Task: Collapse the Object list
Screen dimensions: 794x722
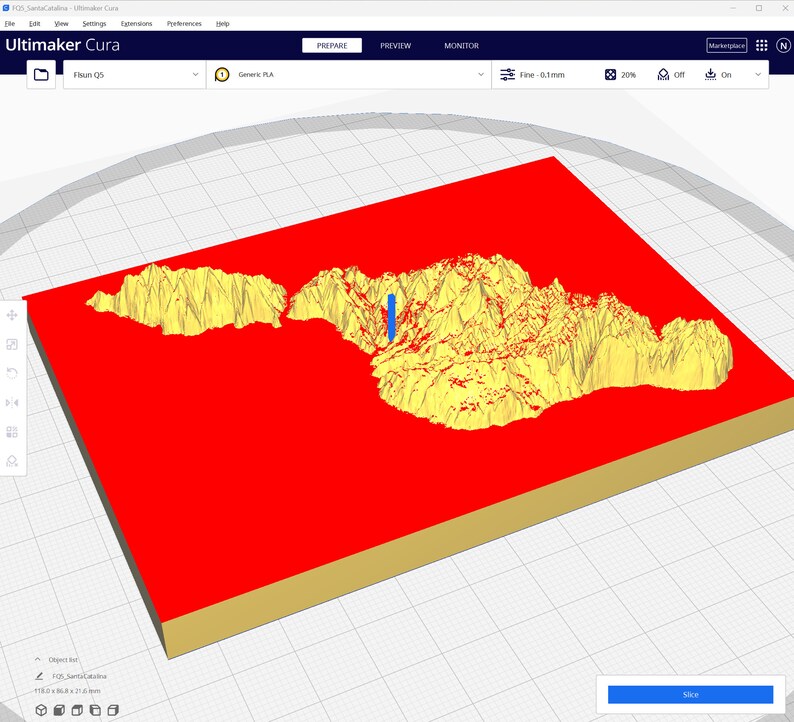Action: coord(37,659)
